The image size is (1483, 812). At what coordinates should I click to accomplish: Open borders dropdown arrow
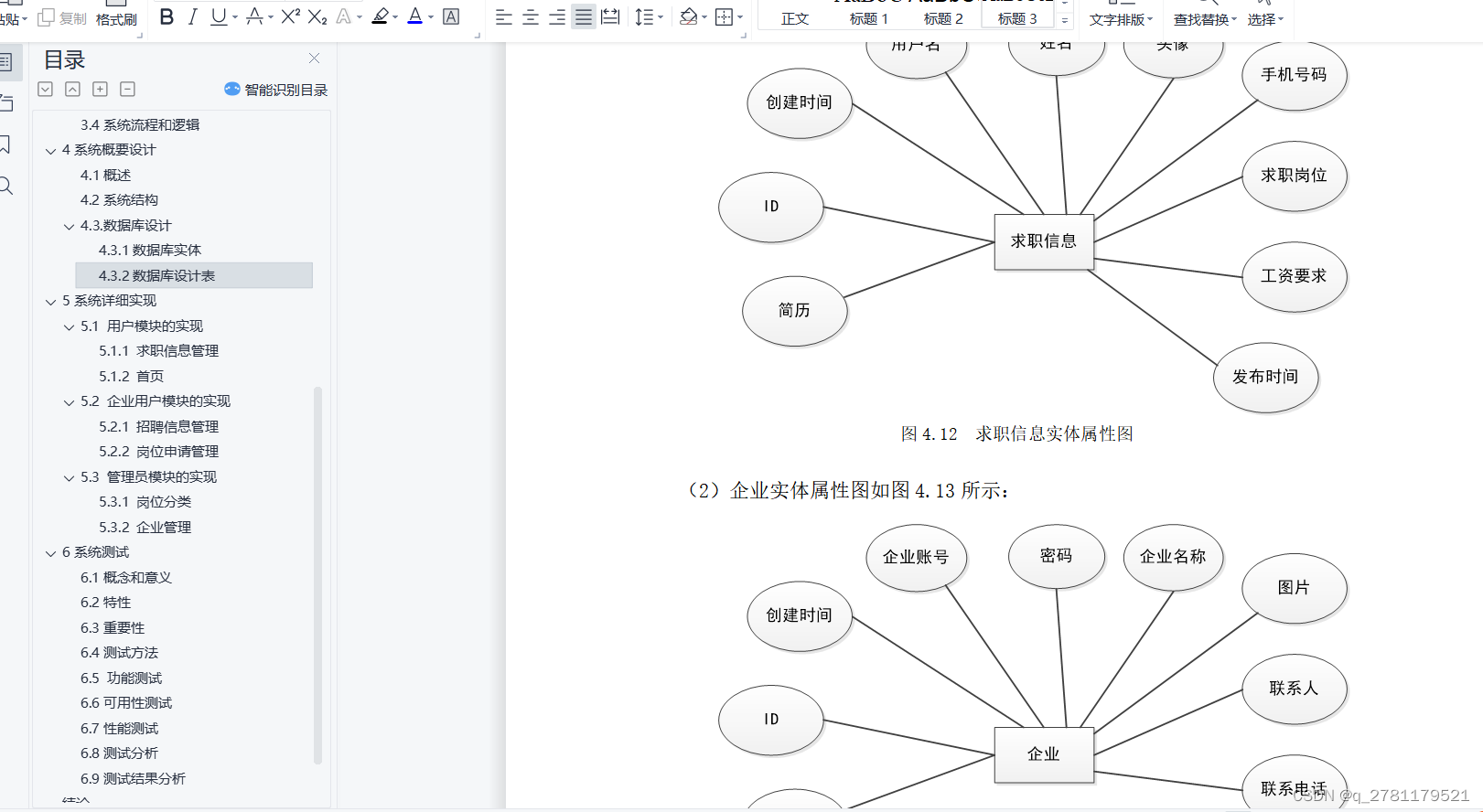[x=740, y=17]
